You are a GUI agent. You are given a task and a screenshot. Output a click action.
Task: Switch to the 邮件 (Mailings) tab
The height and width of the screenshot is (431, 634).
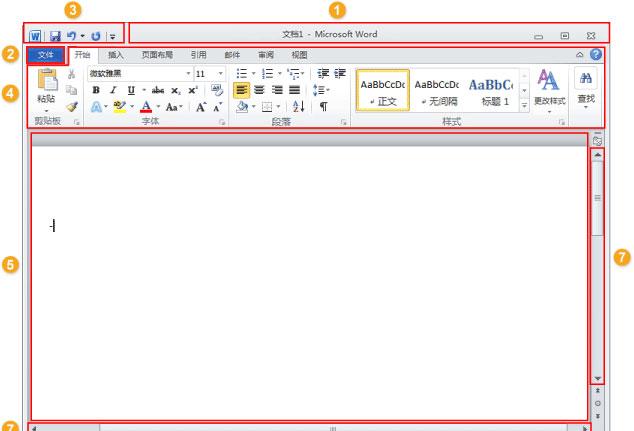[x=232, y=55]
